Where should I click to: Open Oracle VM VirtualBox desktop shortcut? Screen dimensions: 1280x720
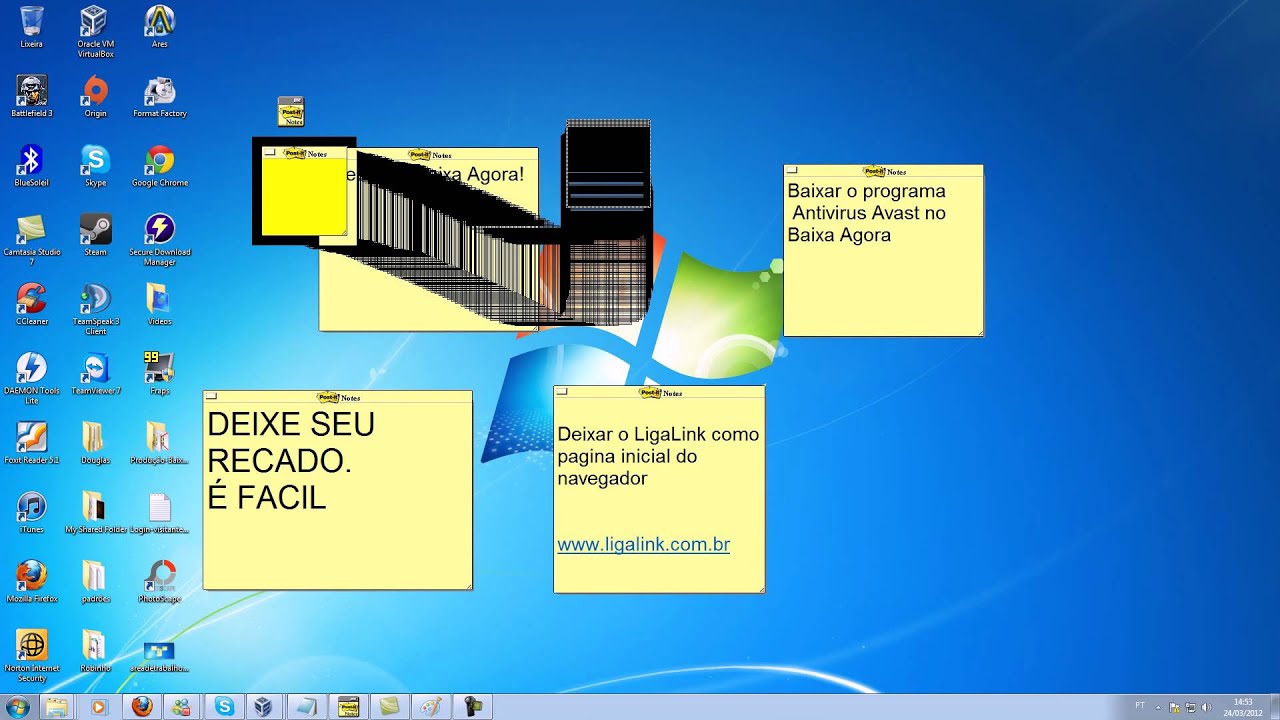point(95,31)
